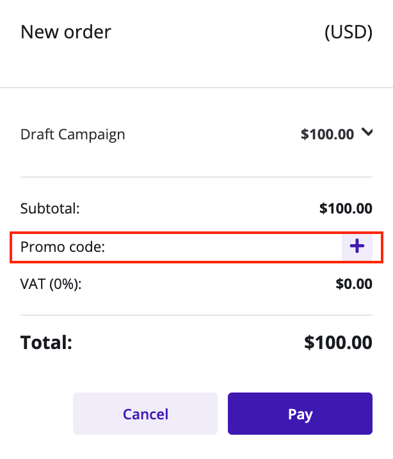Select the Subtotal label
This screenshot has width=393, height=459.
pyautogui.click(x=50, y=209)
